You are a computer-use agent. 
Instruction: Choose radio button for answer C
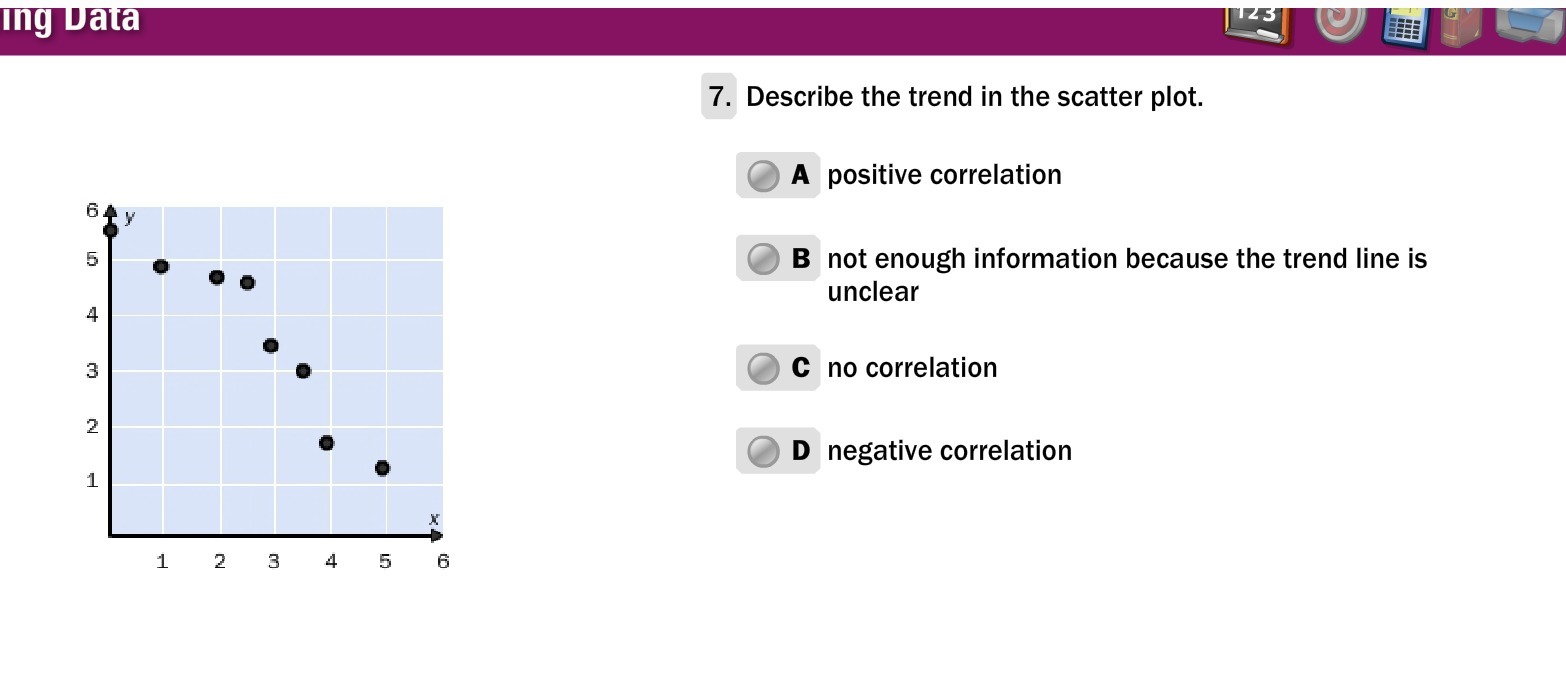click(x=763, y=368)
